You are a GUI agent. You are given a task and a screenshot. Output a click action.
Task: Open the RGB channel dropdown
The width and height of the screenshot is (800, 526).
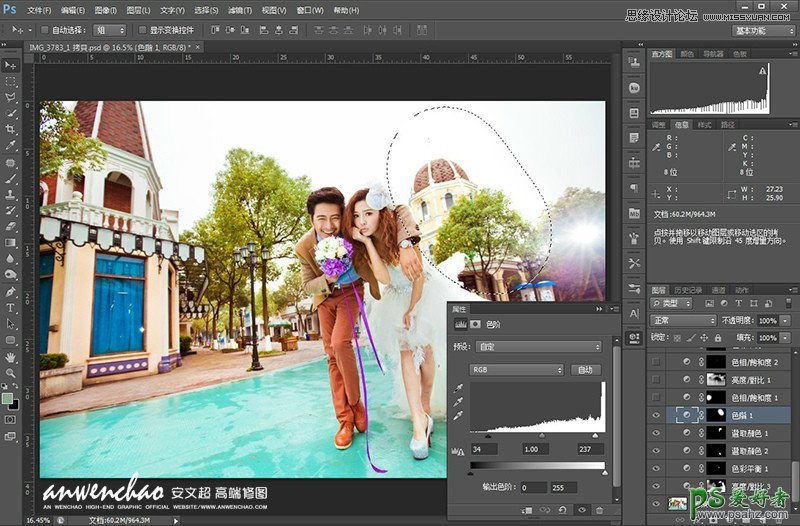(x=517, y=369)
